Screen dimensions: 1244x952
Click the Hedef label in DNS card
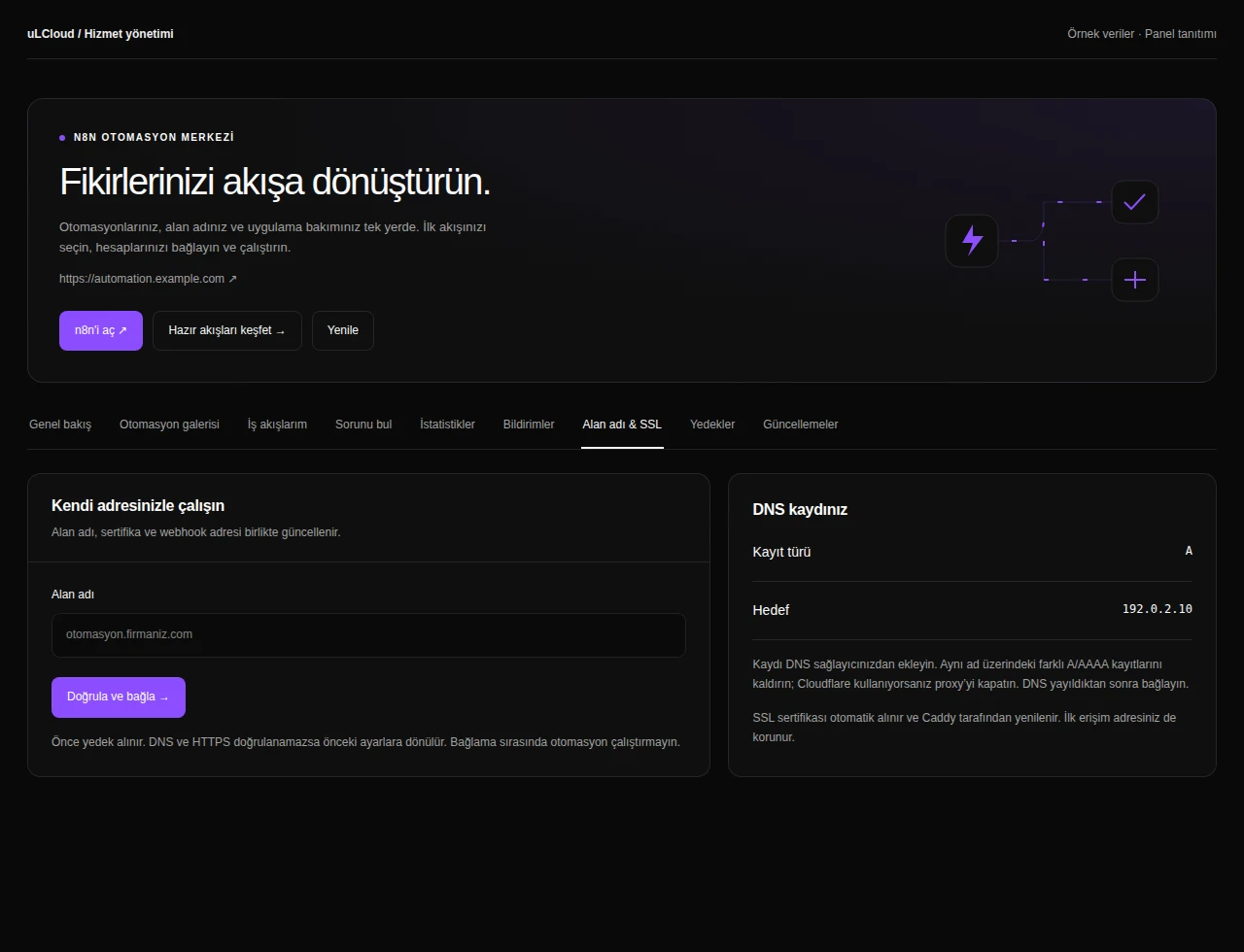771,610
